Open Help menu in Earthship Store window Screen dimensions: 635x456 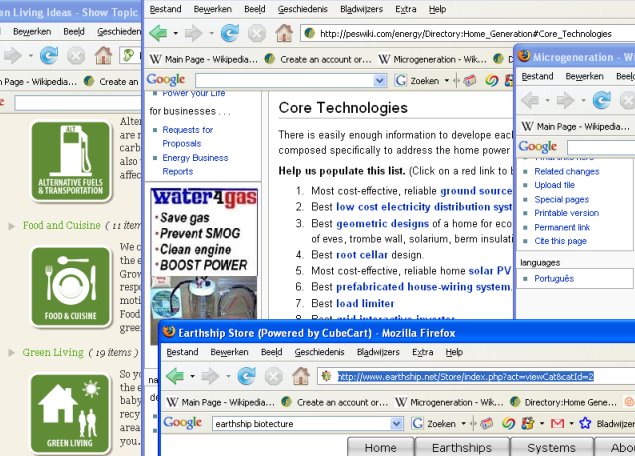[x=454, y=352]
